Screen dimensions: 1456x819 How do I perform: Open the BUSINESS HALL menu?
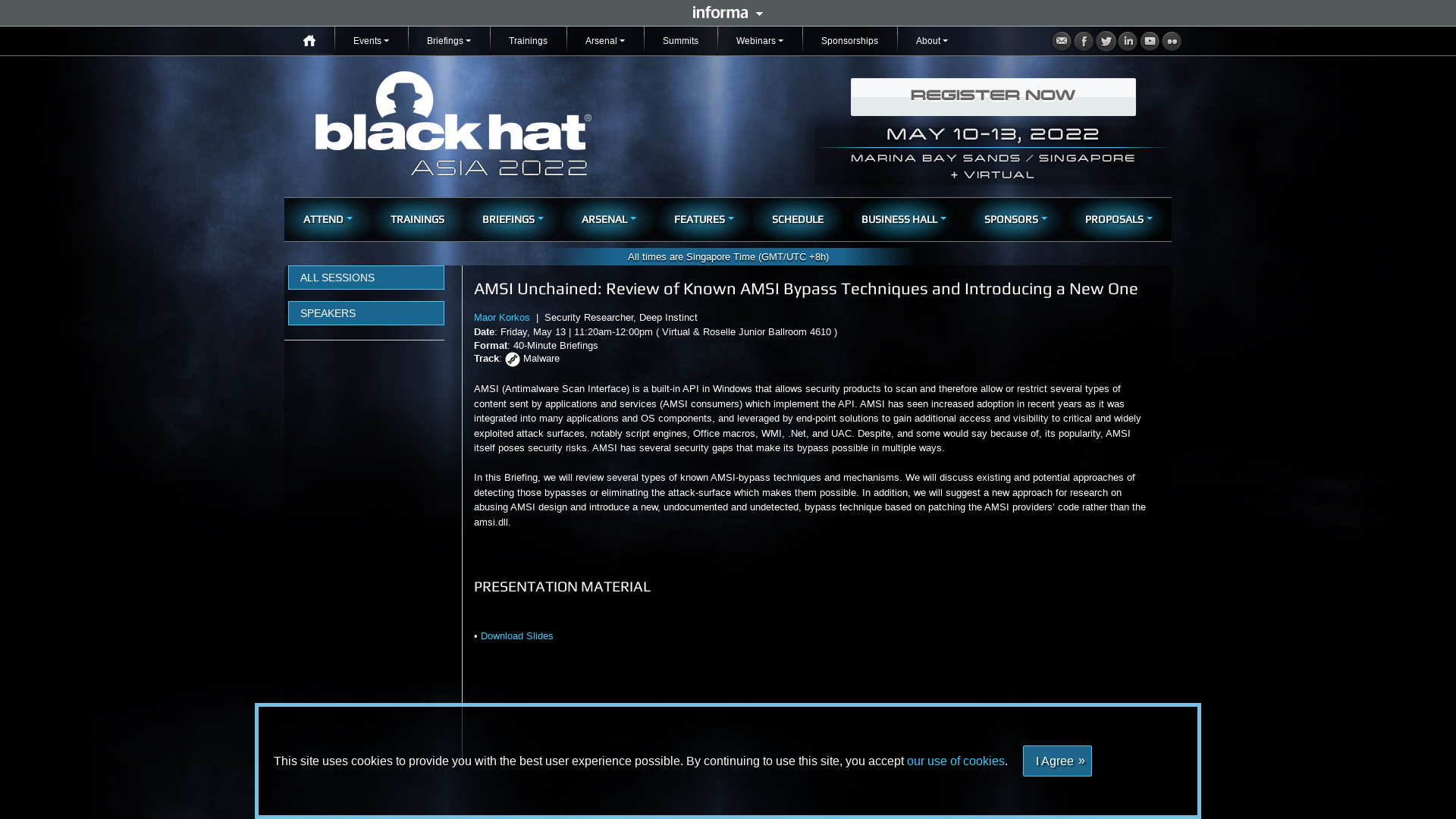[902, 219]
